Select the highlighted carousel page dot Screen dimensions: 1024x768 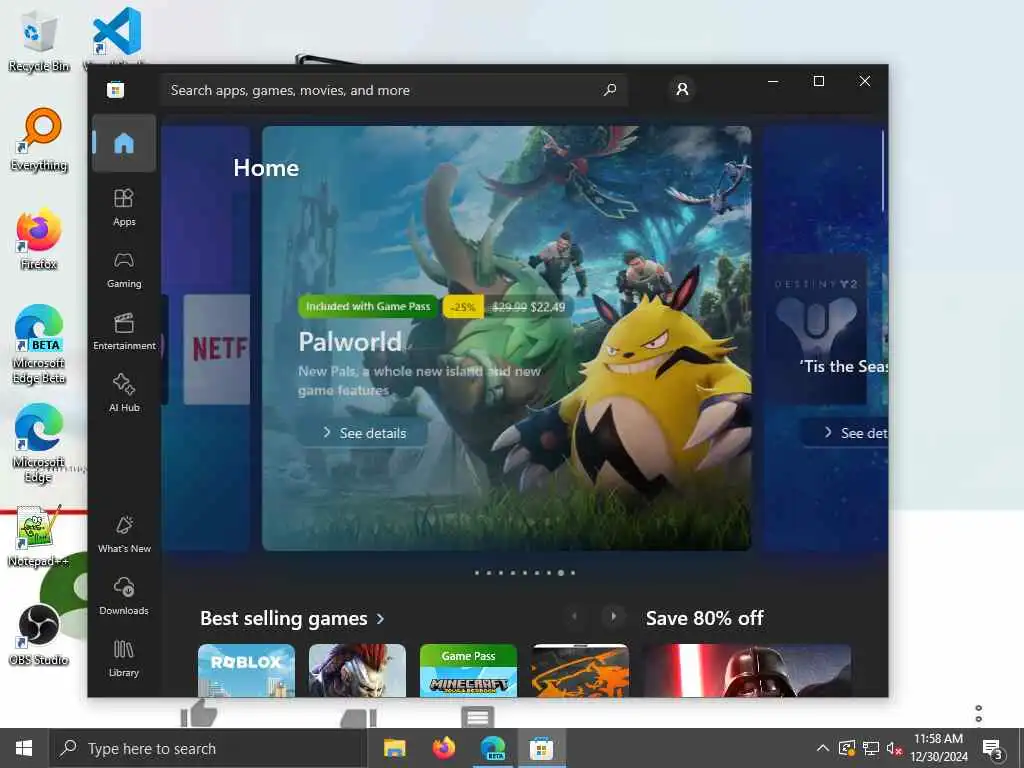[x=560, y=573]
